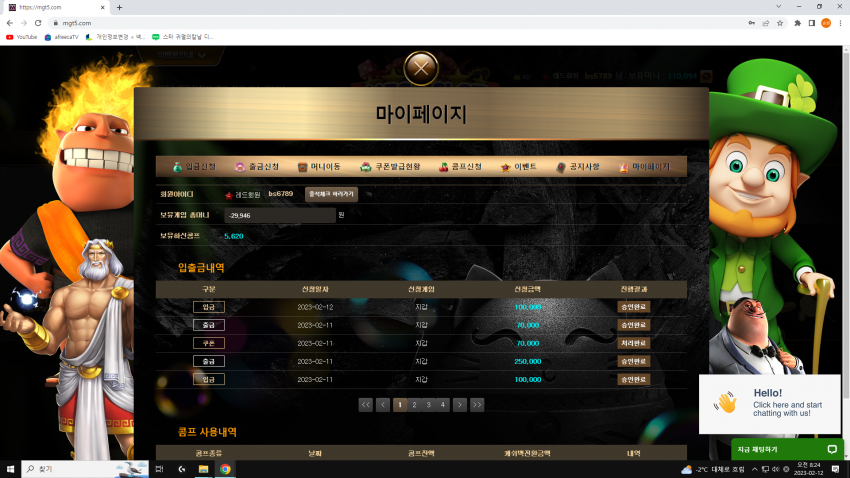This screenshot has height=478, width=850.
Task: Open the Hello chat popup message
Action: [770, 404]
